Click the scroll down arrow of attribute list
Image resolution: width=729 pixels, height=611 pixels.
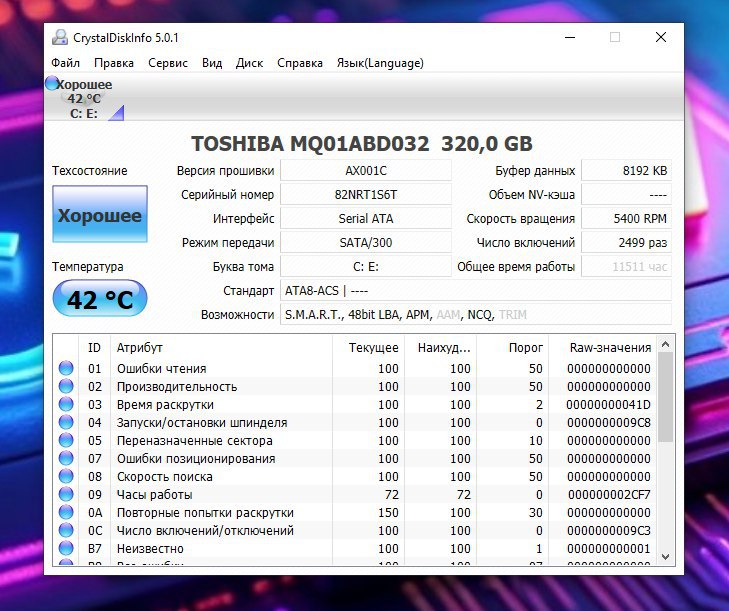[x=665, y=557]
